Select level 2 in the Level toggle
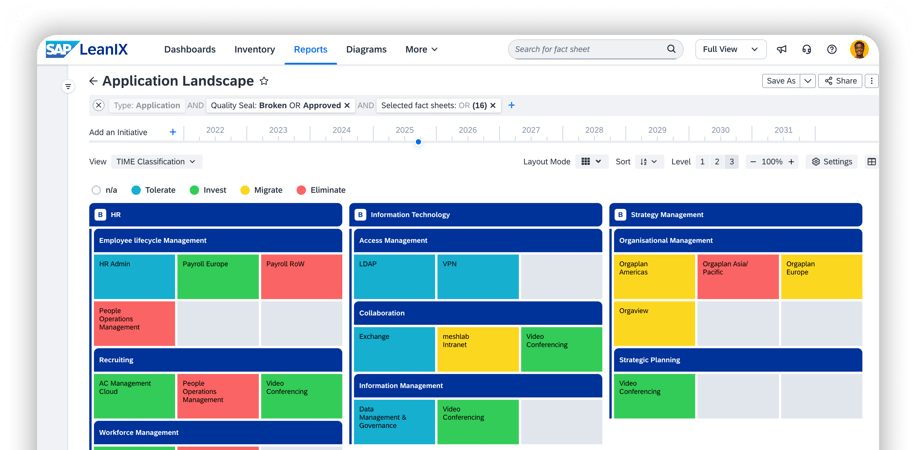 [x=717, y=161]
